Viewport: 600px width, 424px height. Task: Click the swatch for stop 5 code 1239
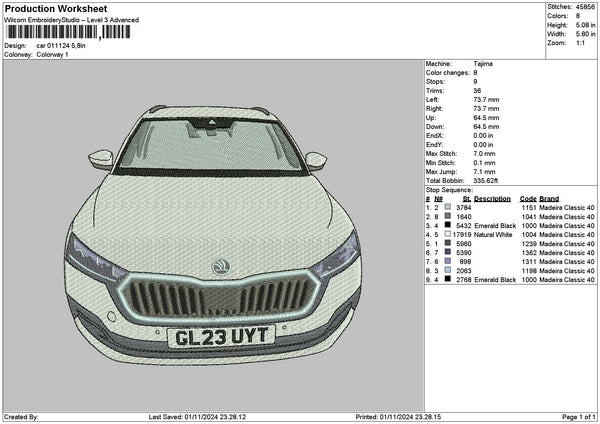[x=447, y=243]
